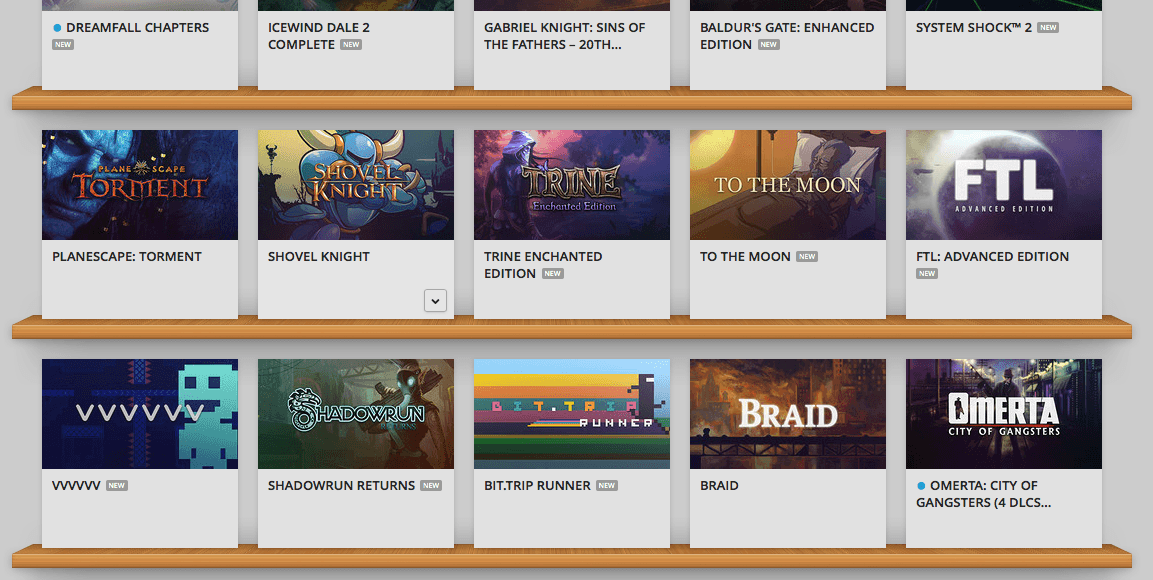Click the blue update dot beside Omerta

tap(921, 486)
